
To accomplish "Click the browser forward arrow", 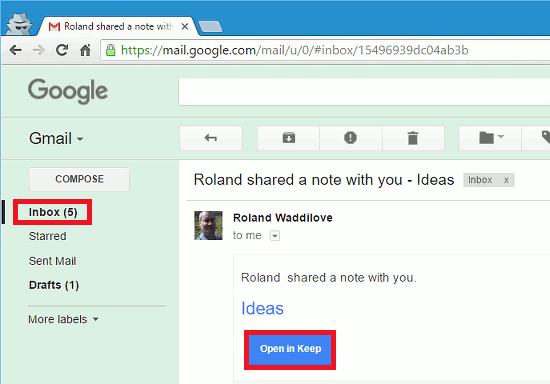I will tap(39, 50).
